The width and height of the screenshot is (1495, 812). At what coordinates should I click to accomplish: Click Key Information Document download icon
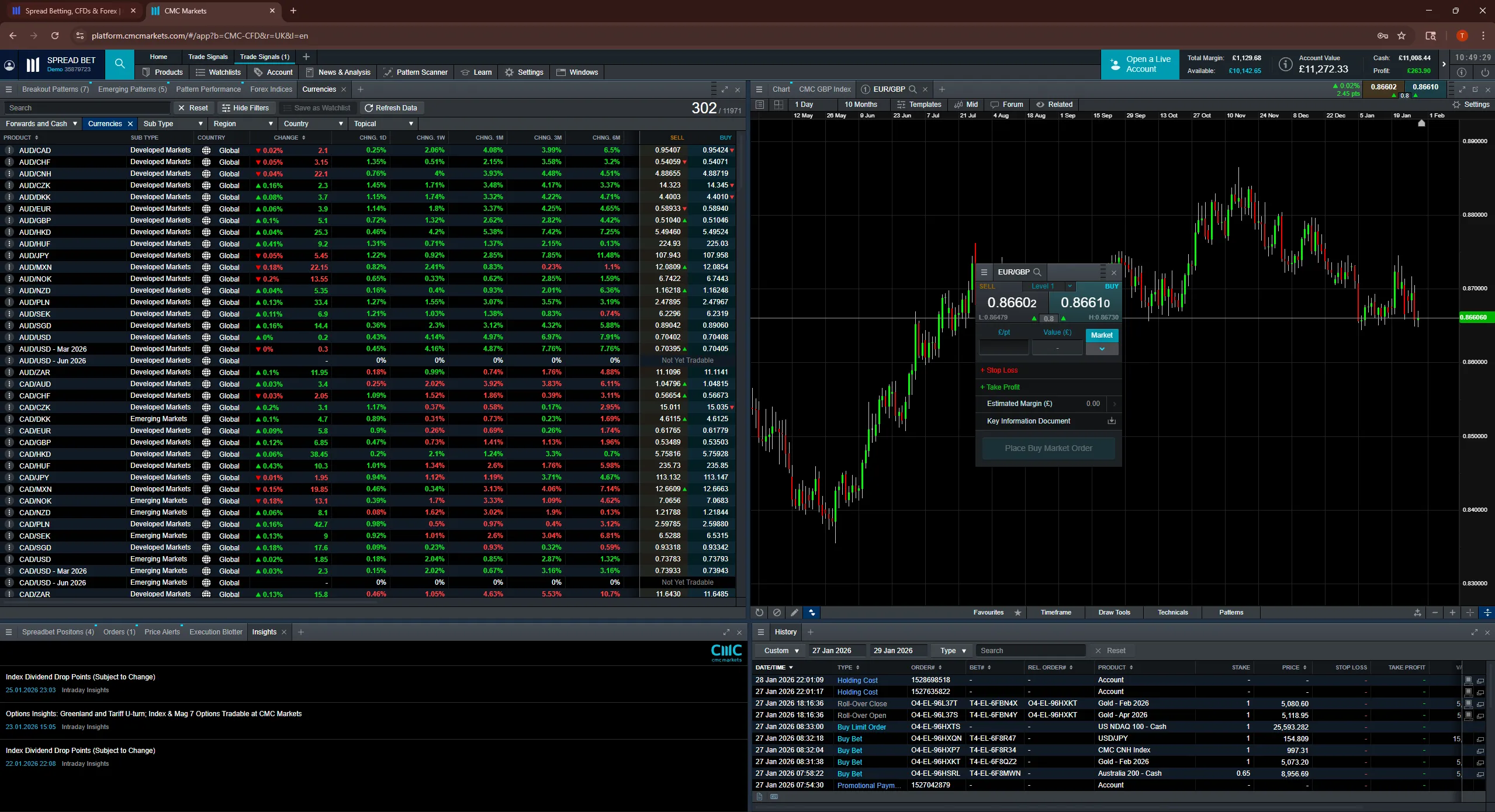point(1111,421)
